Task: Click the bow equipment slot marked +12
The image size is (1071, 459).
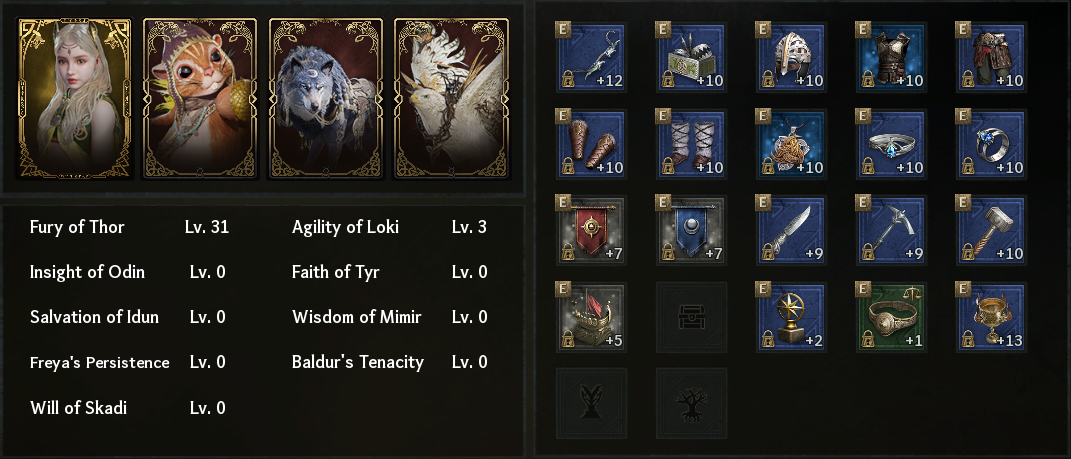Action: point(591,58)
